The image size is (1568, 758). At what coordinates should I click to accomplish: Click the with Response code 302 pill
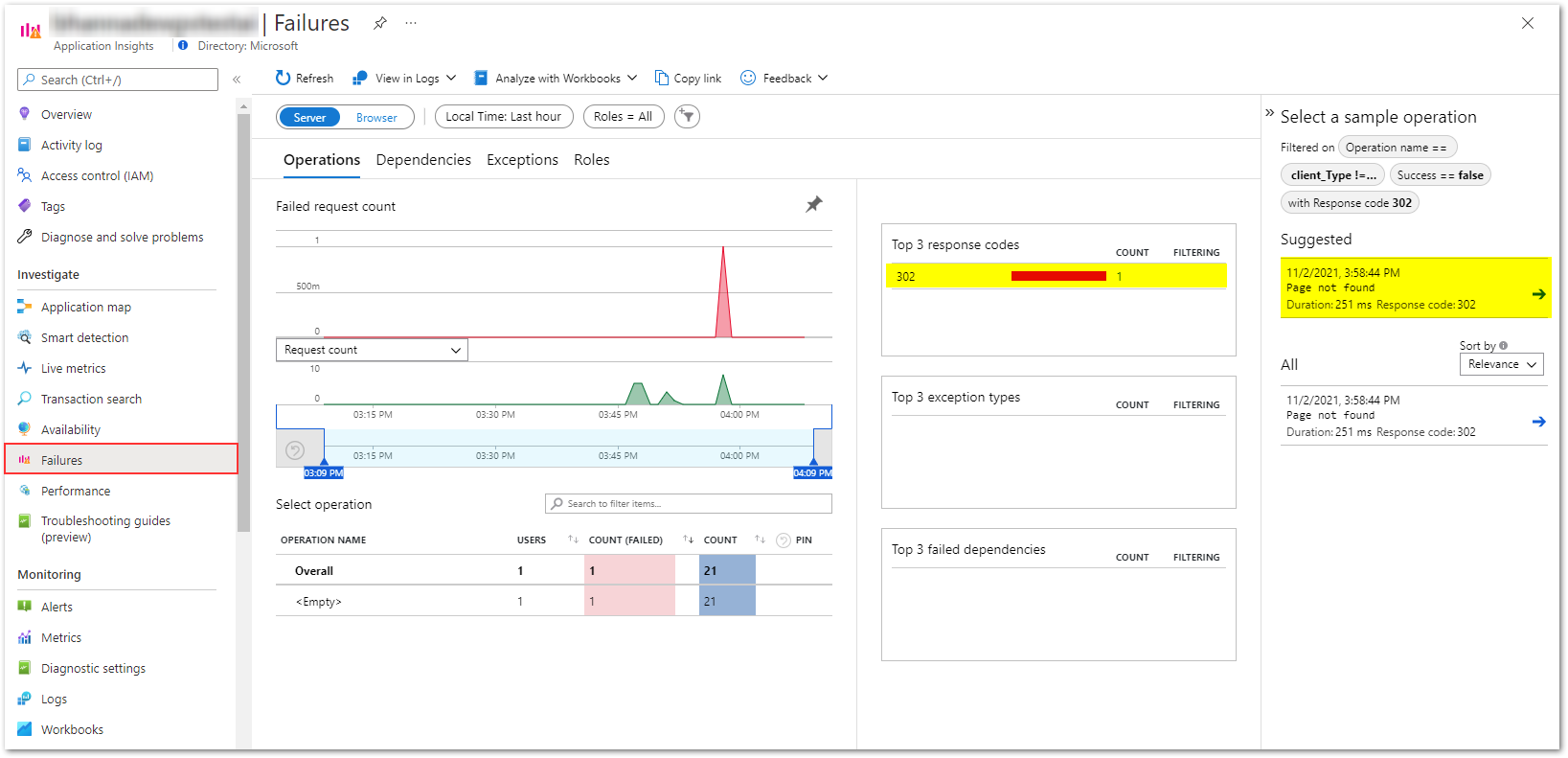[1350, 203]
